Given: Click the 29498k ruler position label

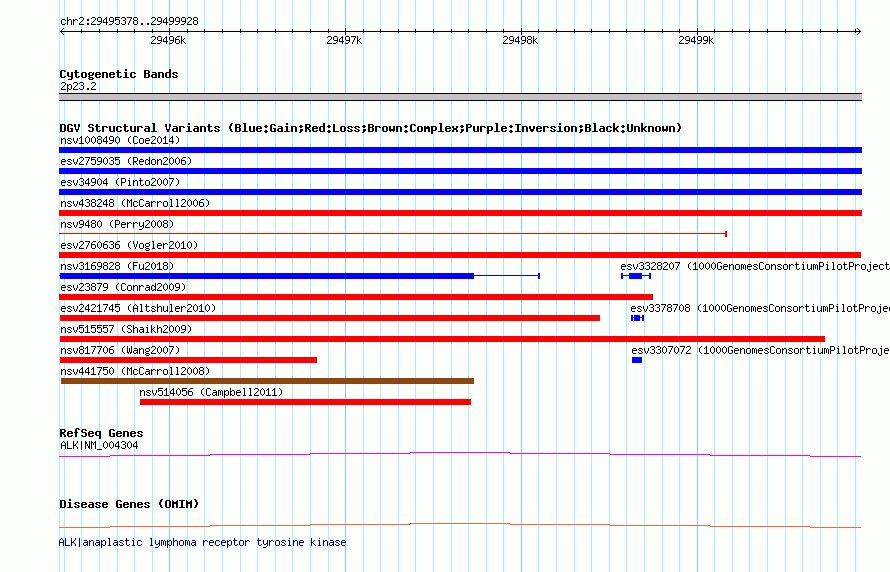Looking at the screenshot, I should [x=520, y=40].
